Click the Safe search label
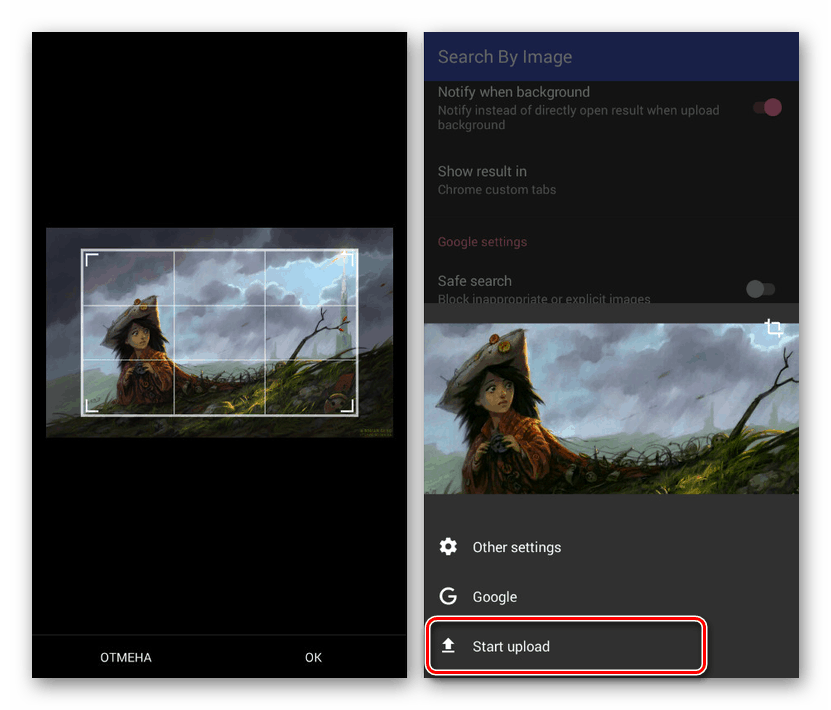This screenshot has height=710, width=831. click(x=475, y=281)
